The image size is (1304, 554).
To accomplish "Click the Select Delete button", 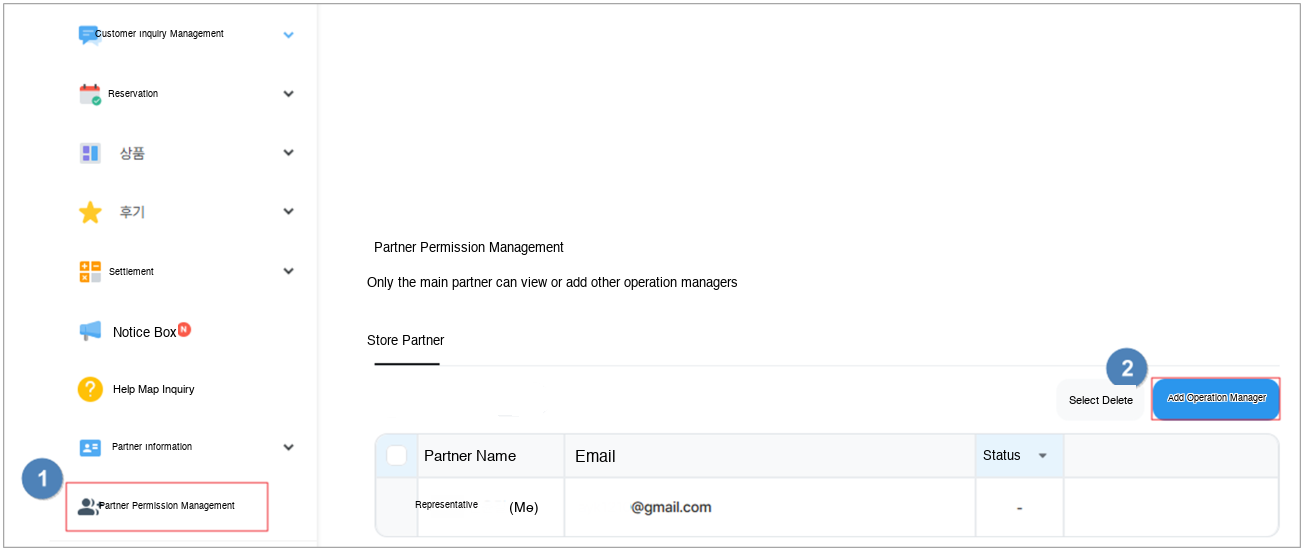I will [x=1100, y=400].
